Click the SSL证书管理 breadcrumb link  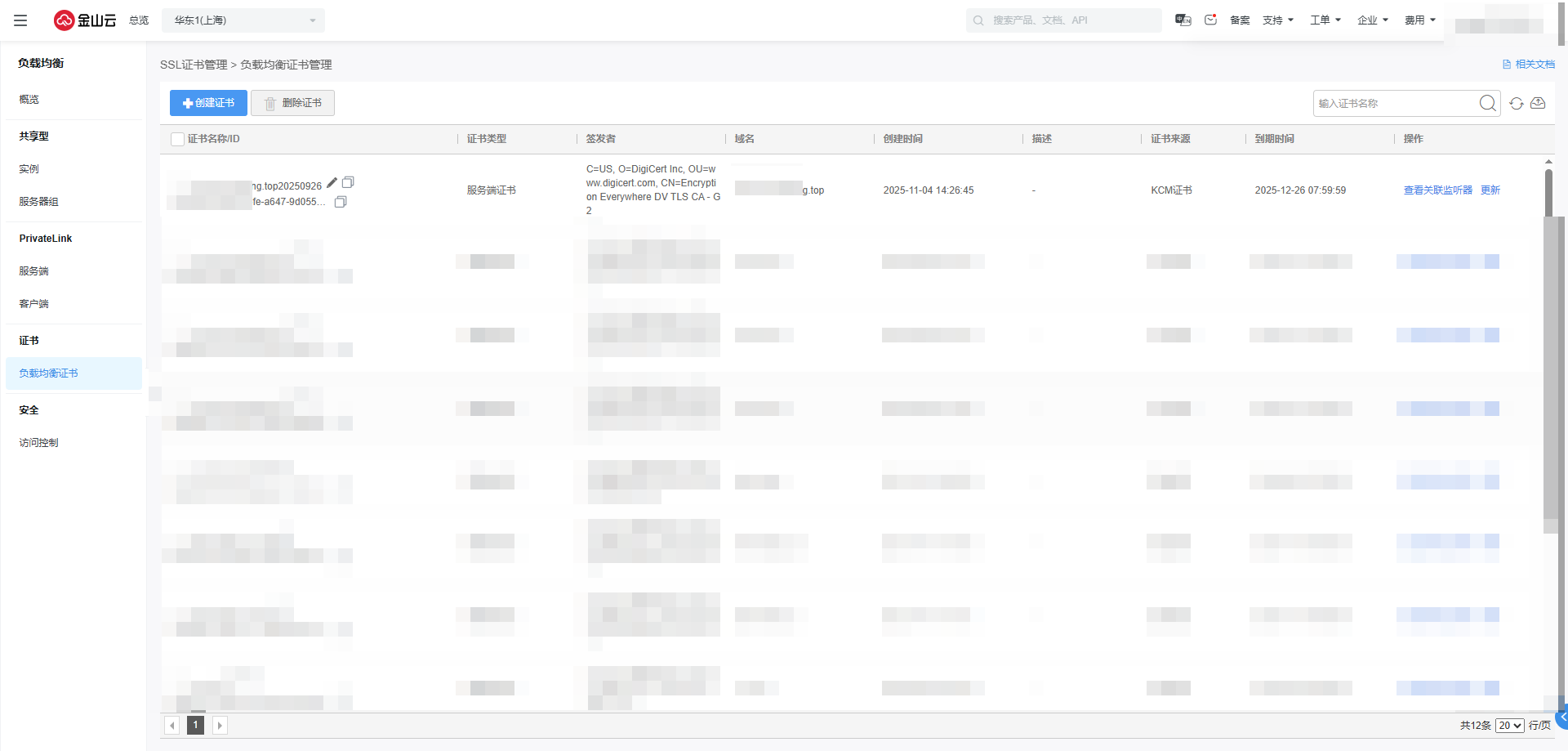tap(194, 65)
